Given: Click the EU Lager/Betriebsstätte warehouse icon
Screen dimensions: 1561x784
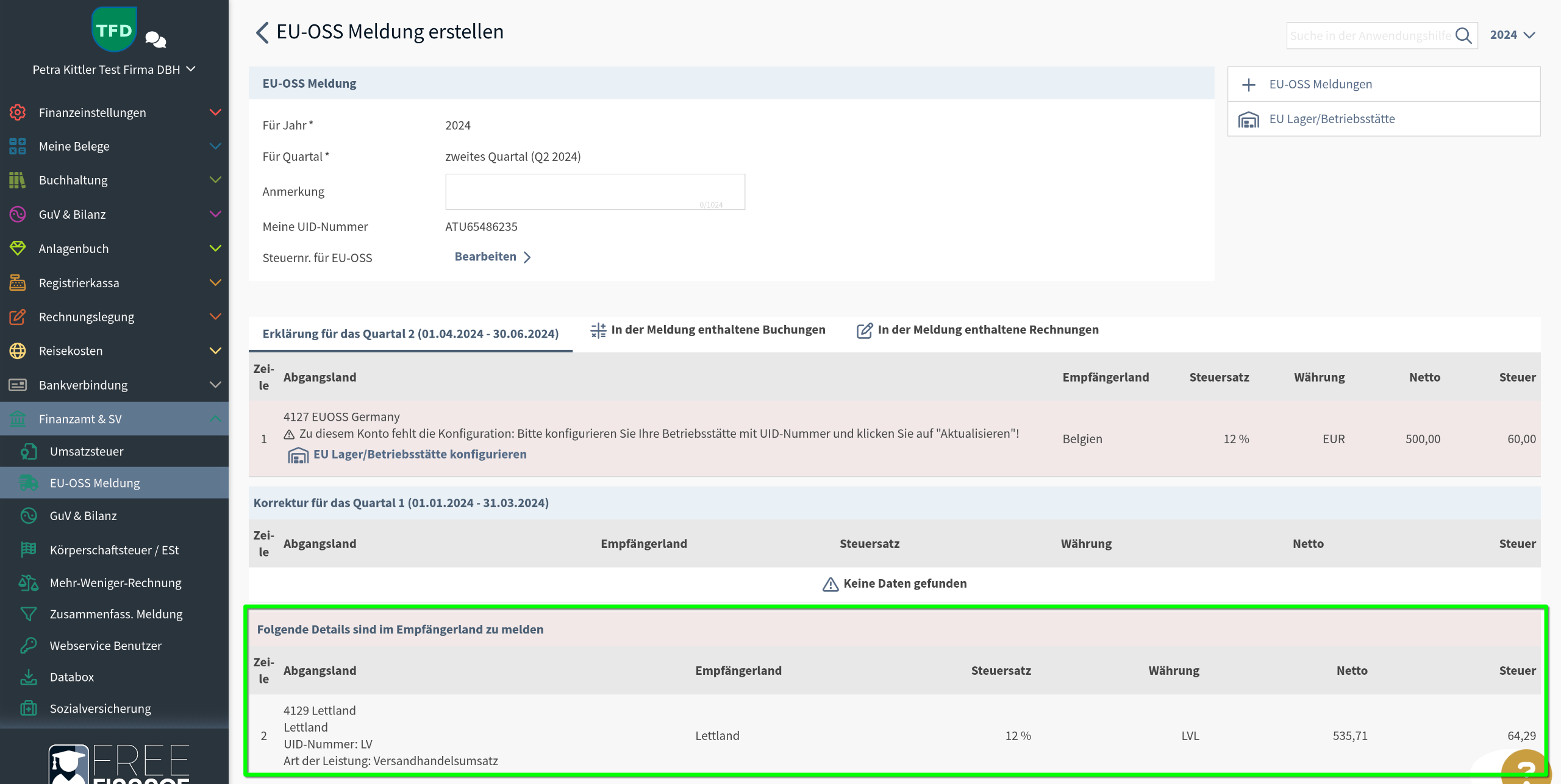Looking at the screenshot, I should click(x=1248, y=119).
